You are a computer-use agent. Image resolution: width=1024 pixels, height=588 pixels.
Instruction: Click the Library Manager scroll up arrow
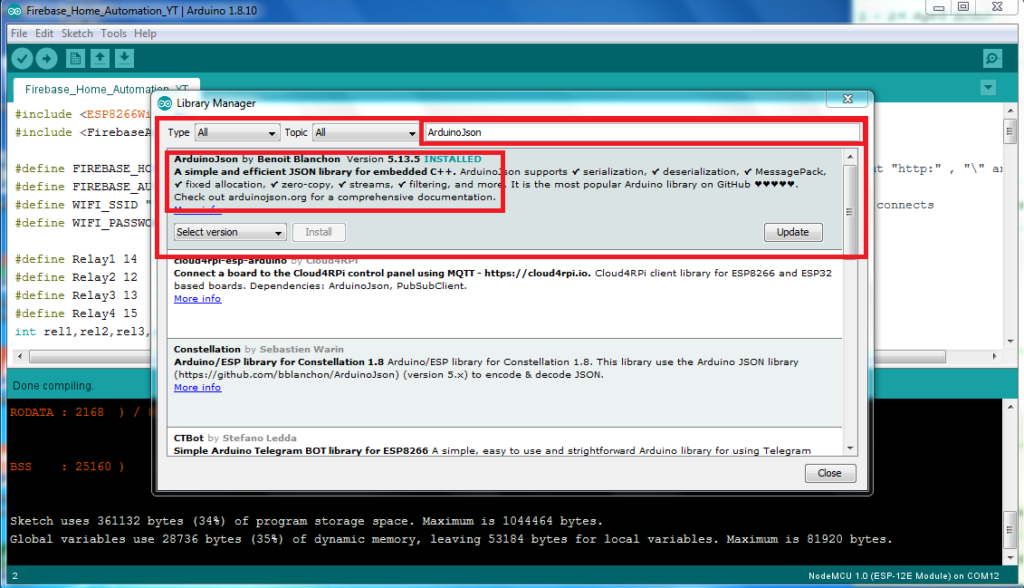coord(850,157)
